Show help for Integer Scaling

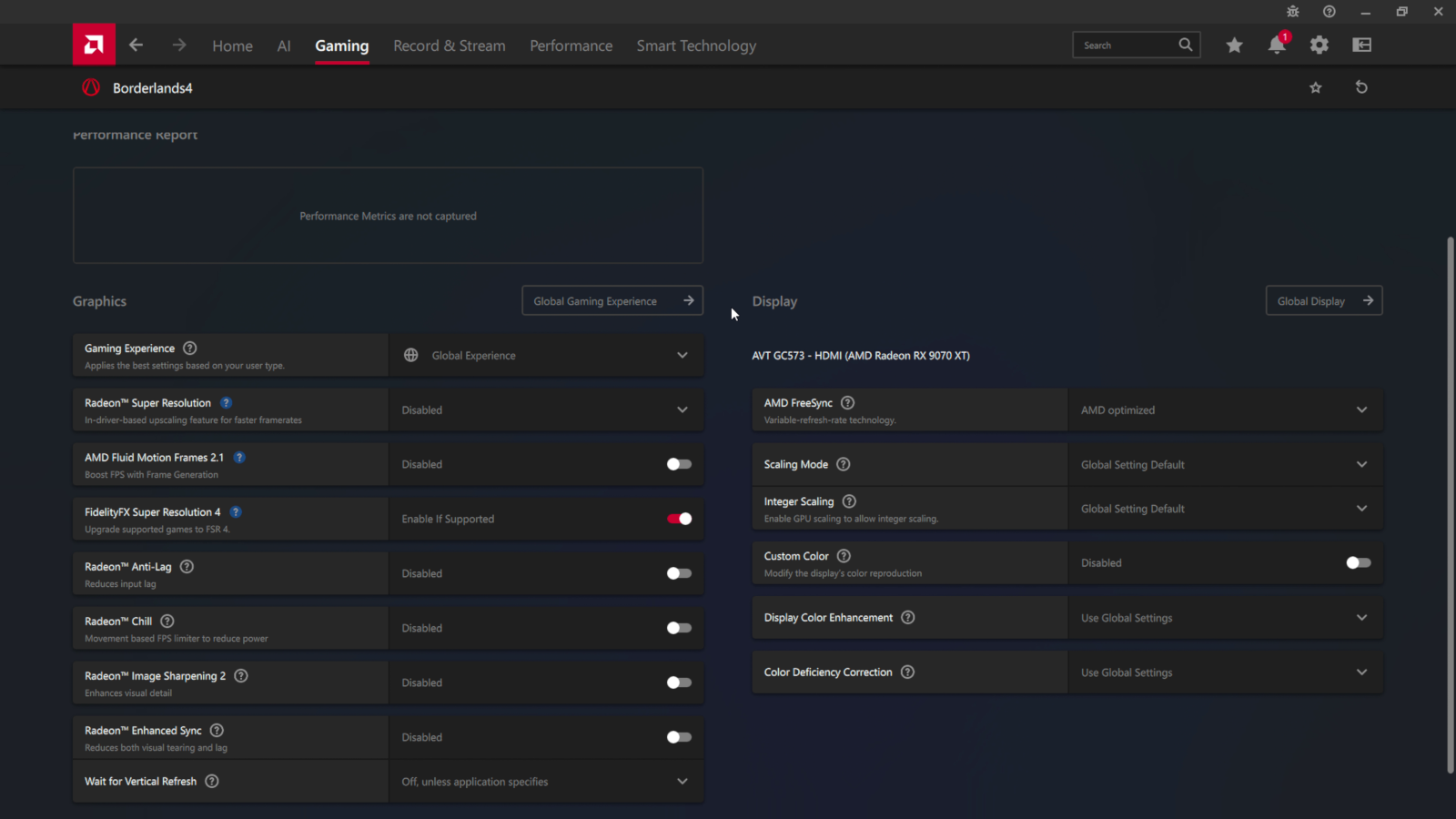[849, 501]
